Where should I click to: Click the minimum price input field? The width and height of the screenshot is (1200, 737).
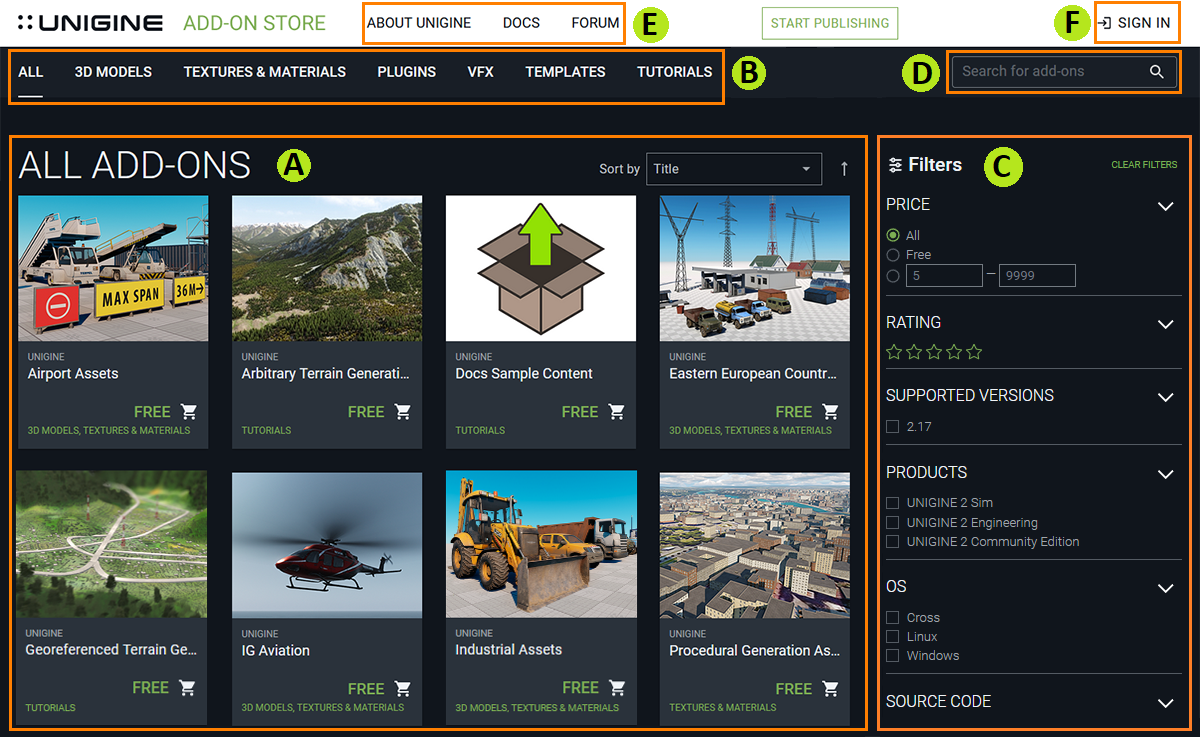click(944, 275)
